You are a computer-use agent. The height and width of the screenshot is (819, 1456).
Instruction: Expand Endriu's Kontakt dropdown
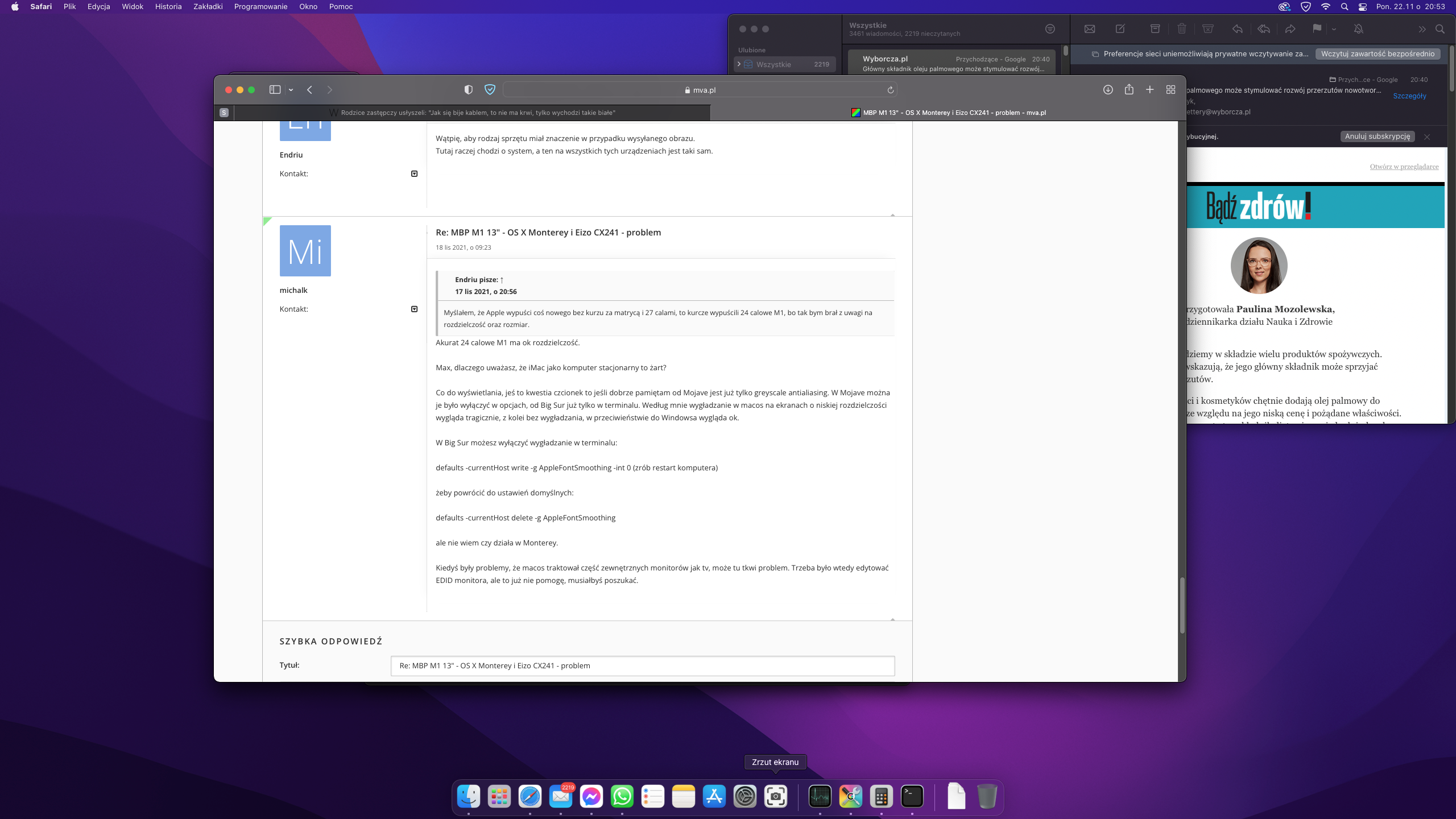(x=414, y=173)
